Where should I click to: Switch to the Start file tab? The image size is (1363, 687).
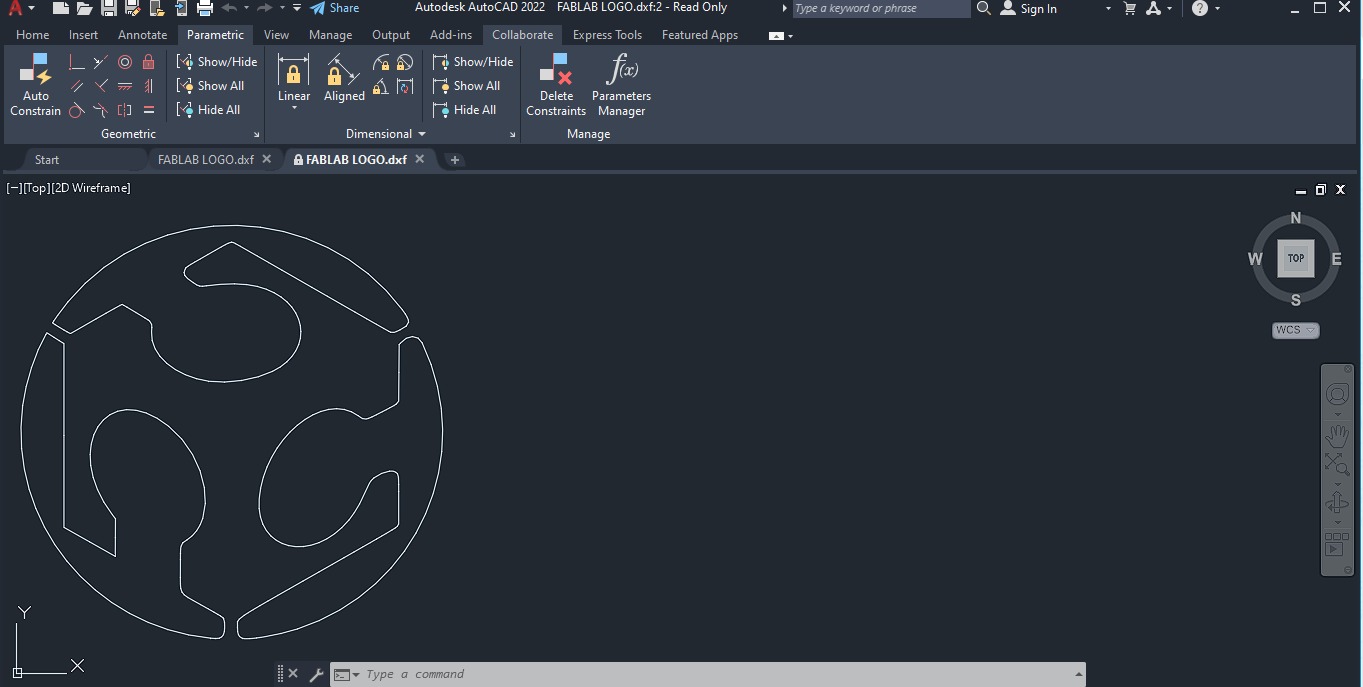click(46, 159)
